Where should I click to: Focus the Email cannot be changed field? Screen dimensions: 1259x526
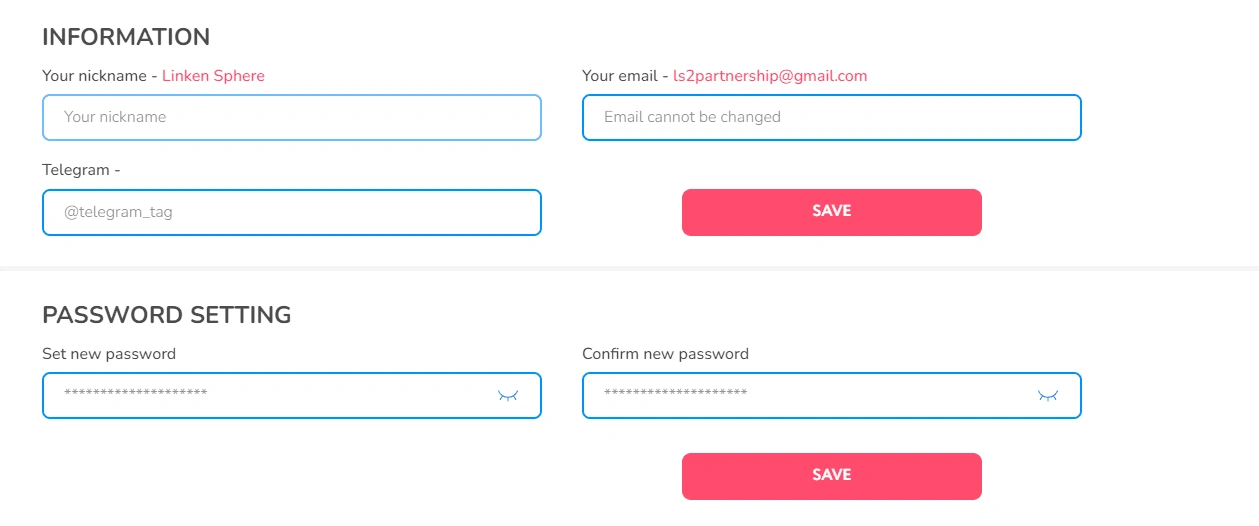point(831,117)
